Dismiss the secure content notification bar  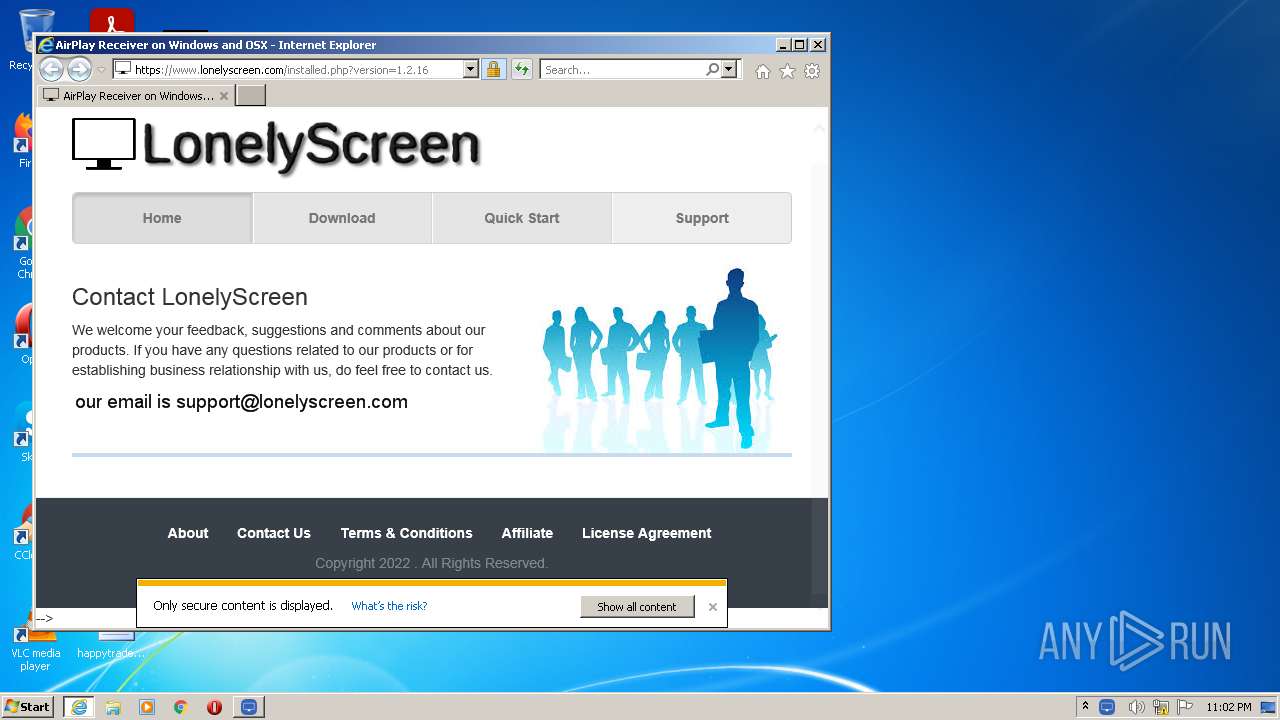pos(713,607)
